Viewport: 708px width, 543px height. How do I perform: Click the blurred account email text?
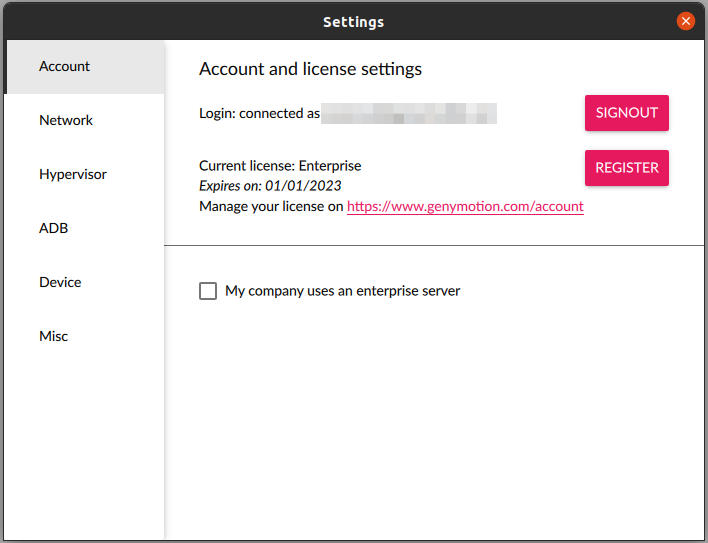(x=409, y=113)
